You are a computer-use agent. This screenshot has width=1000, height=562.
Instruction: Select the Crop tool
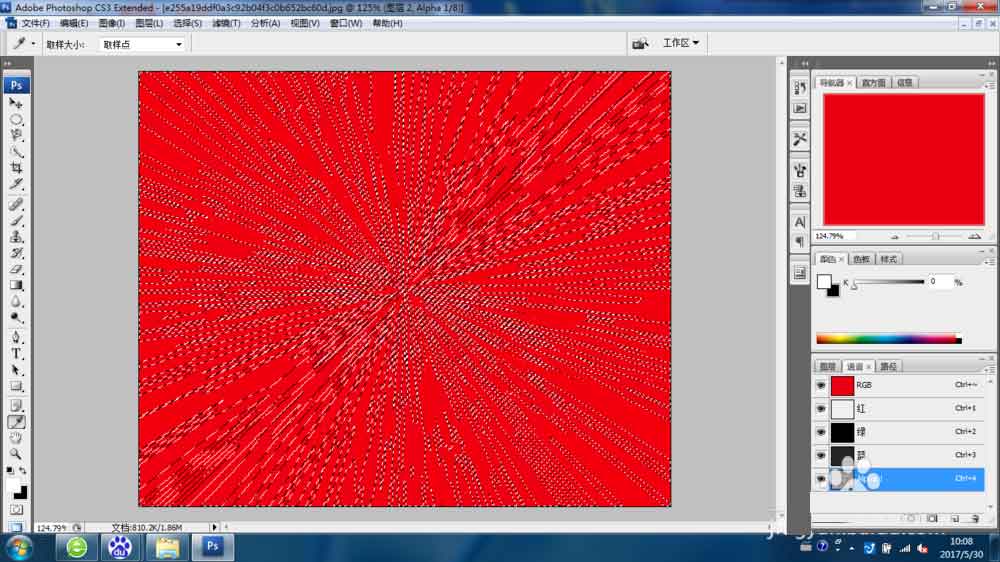[x=16, y=168]
